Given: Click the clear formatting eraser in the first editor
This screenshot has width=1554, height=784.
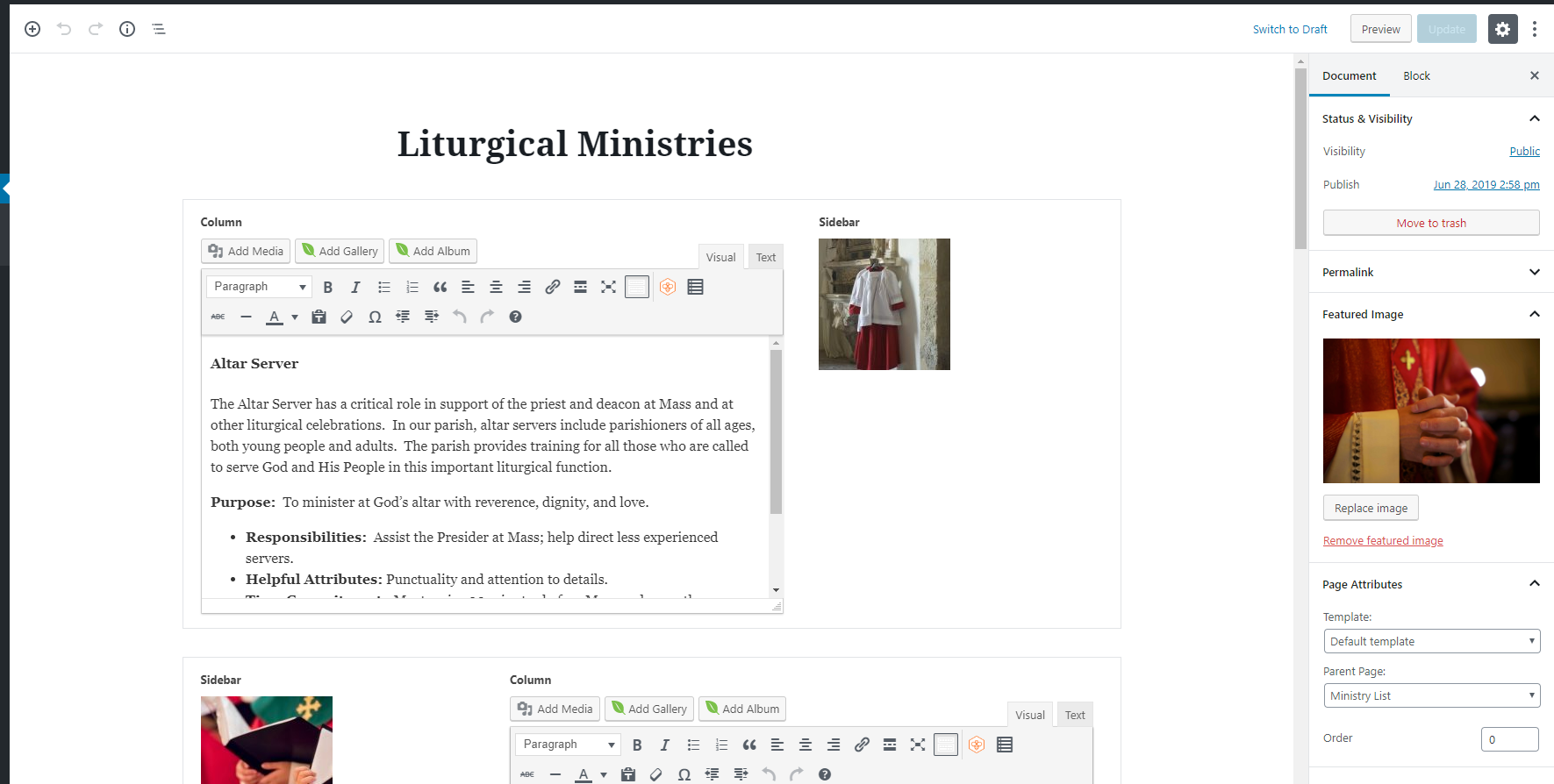Looking at the screenshot, I should pos(347,317).
